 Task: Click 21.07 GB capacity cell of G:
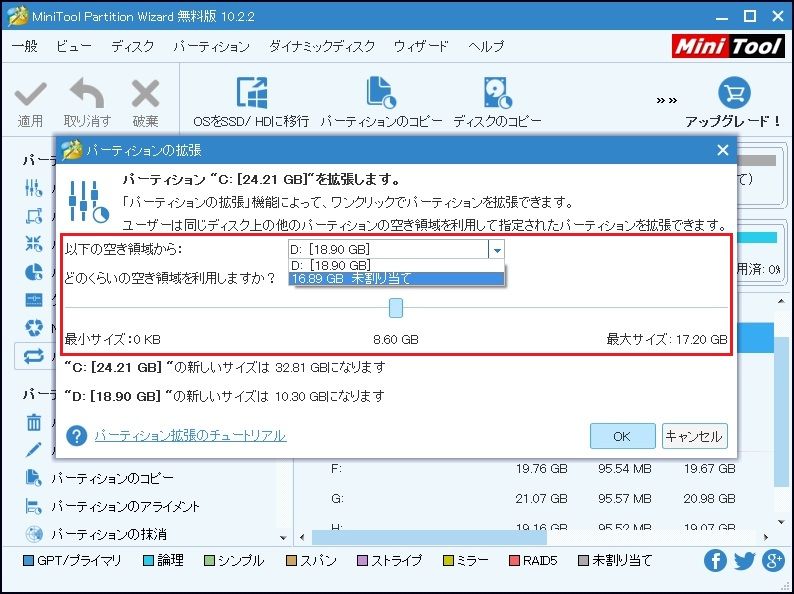tap(541, 499)
